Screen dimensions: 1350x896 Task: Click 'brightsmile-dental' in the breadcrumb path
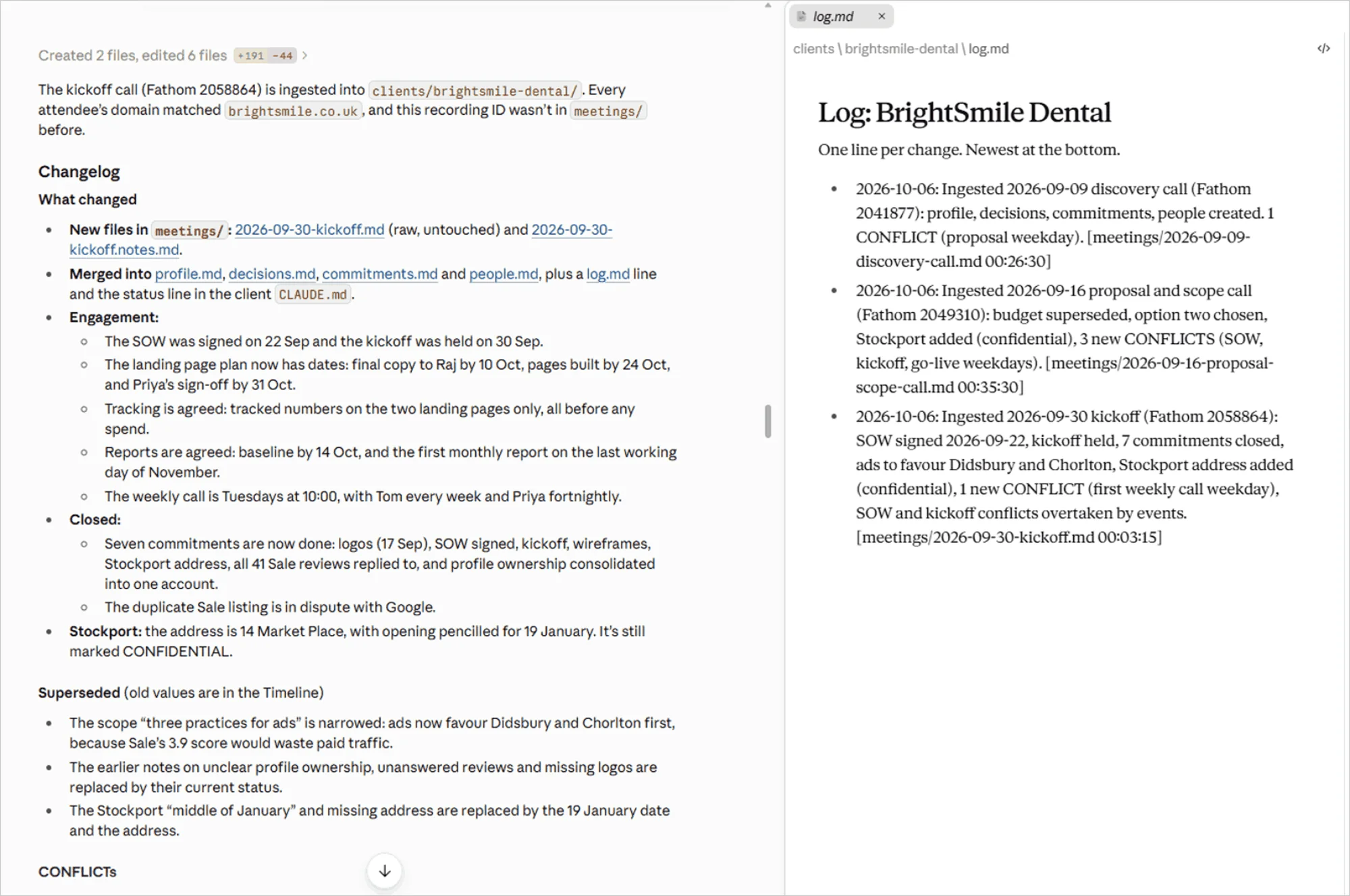point(901,49)
